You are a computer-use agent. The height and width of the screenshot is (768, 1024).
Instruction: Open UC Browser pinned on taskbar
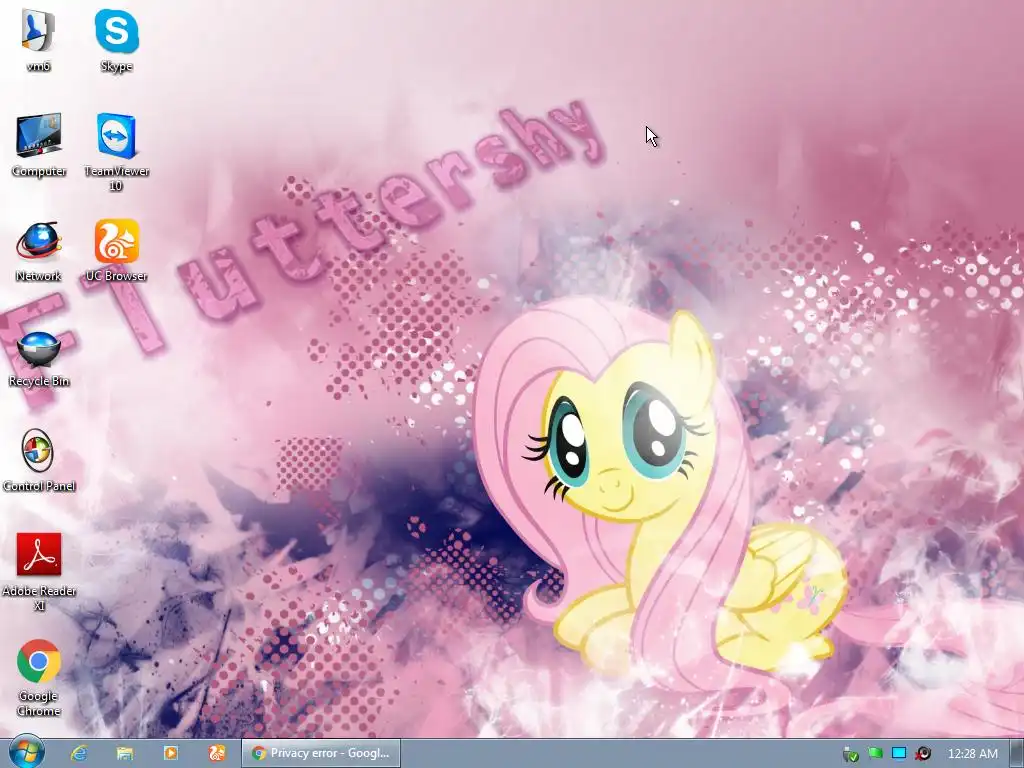click(x=217, y=754)
